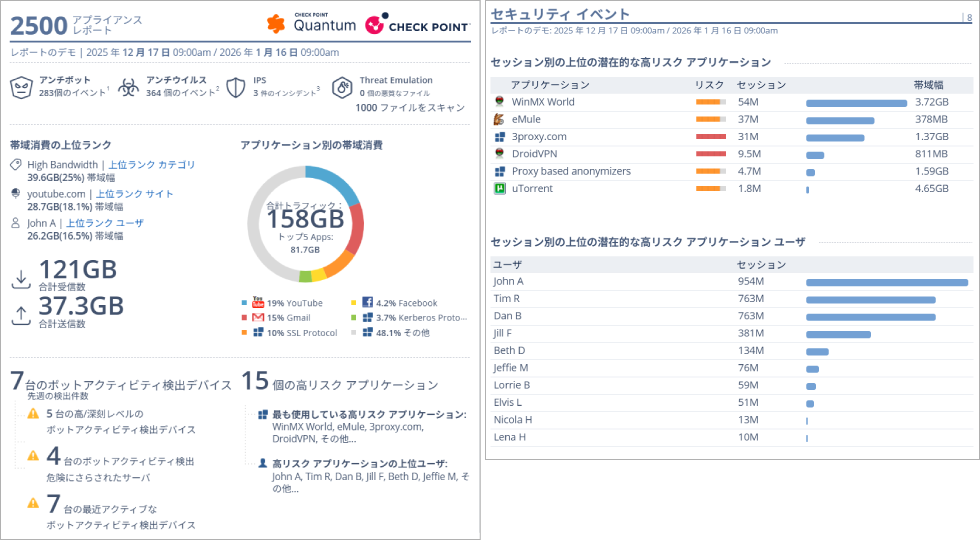
Task: Click the Check Point logo
Action: point(418,24)
